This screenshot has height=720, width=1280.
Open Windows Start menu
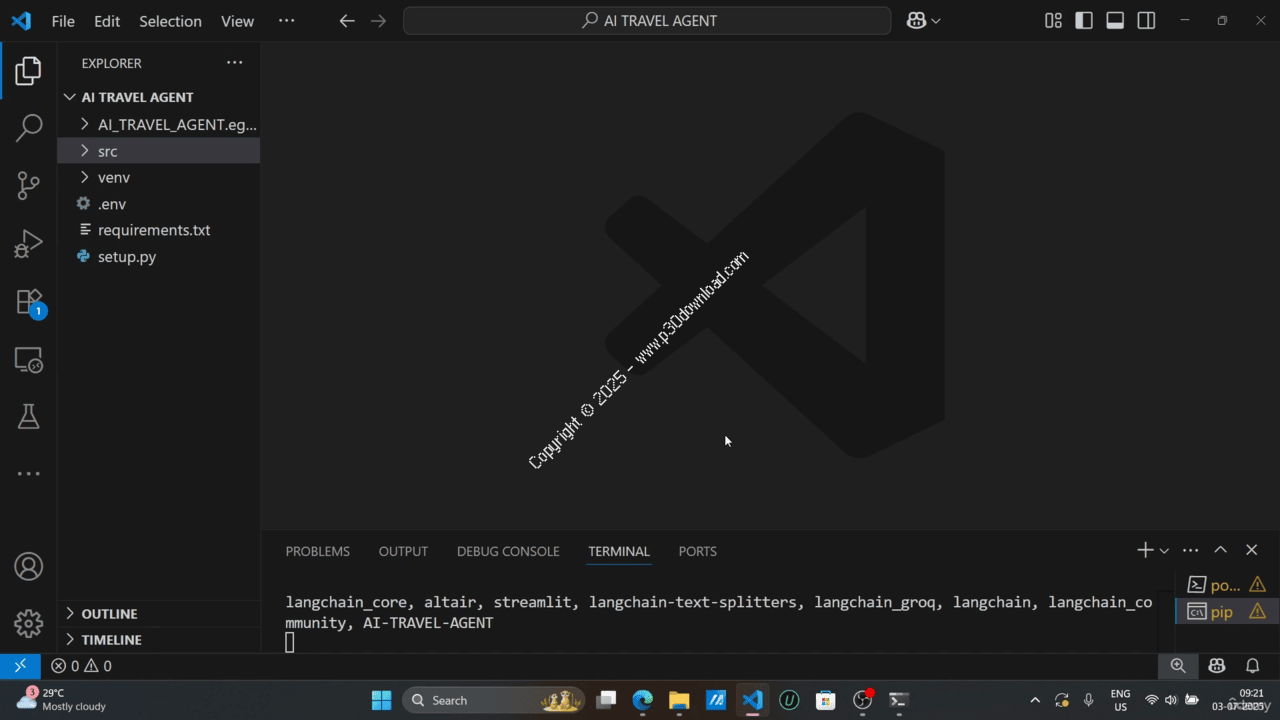pyautogui.click(x=381, y=700)
